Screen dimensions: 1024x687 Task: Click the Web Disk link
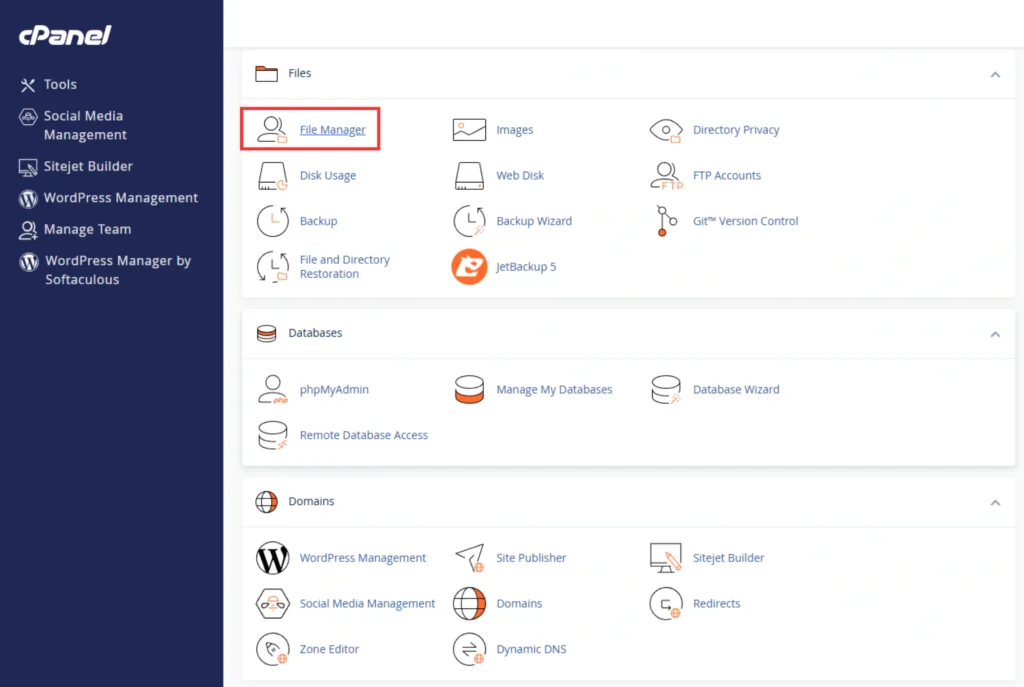520,176
